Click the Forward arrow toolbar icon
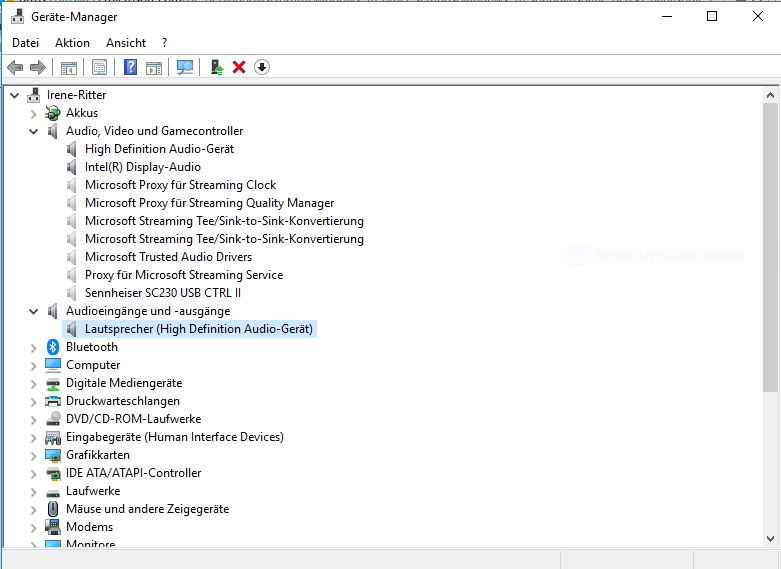781x569 pixels. [38, 67]
